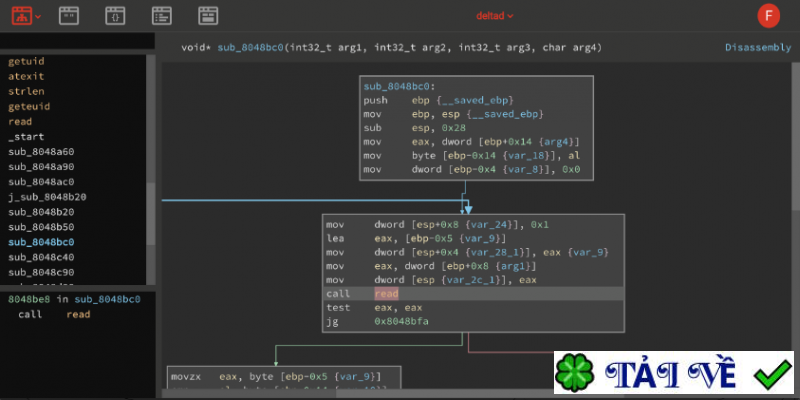Open the strings view icon with quotes

click(69, 15)
